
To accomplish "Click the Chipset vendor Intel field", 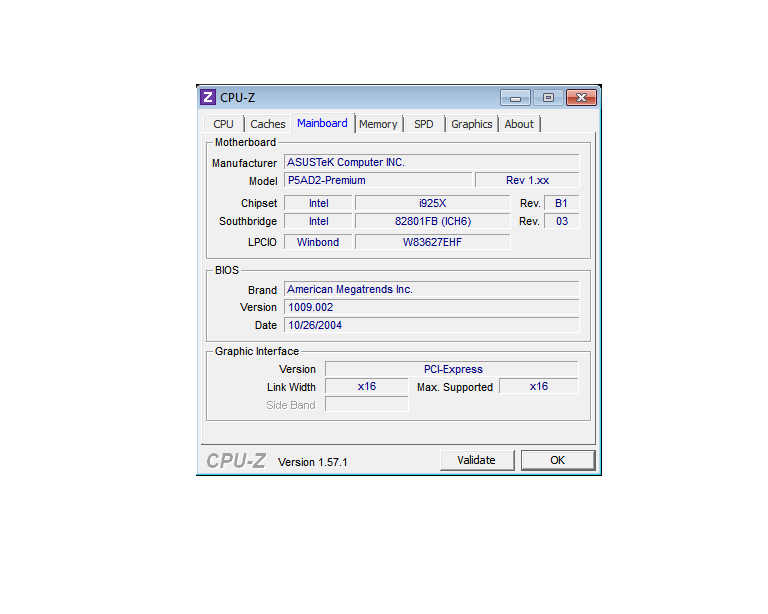I will [318, 203].
